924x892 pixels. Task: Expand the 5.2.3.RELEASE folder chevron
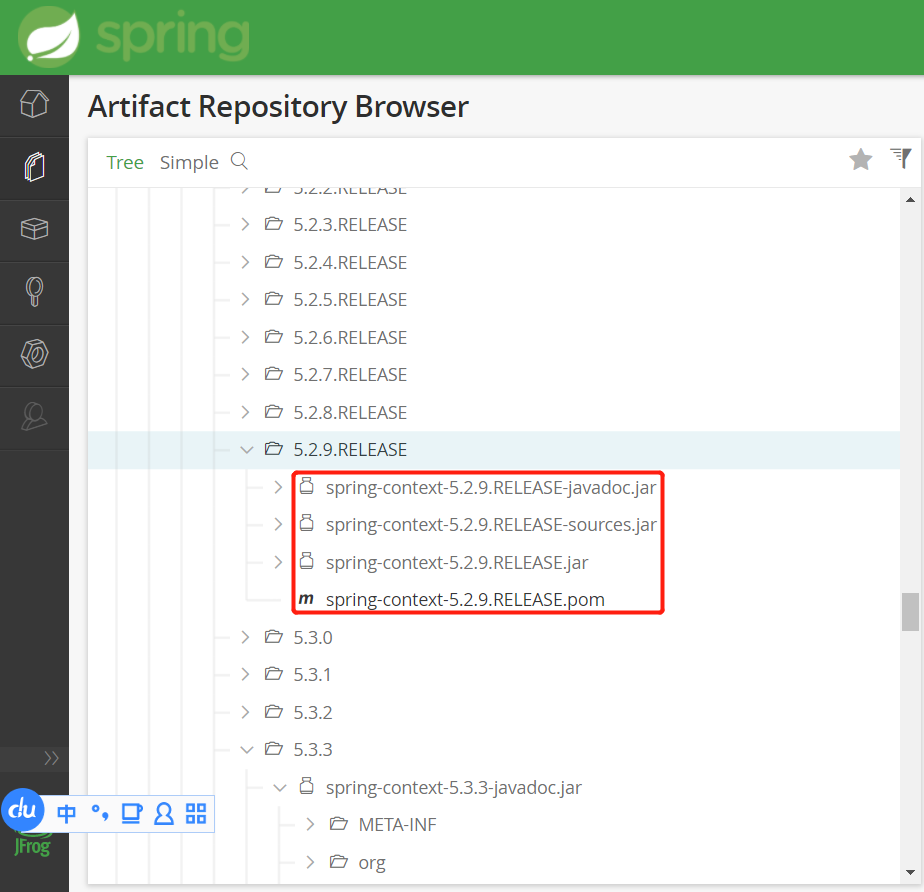click(246, 224)
